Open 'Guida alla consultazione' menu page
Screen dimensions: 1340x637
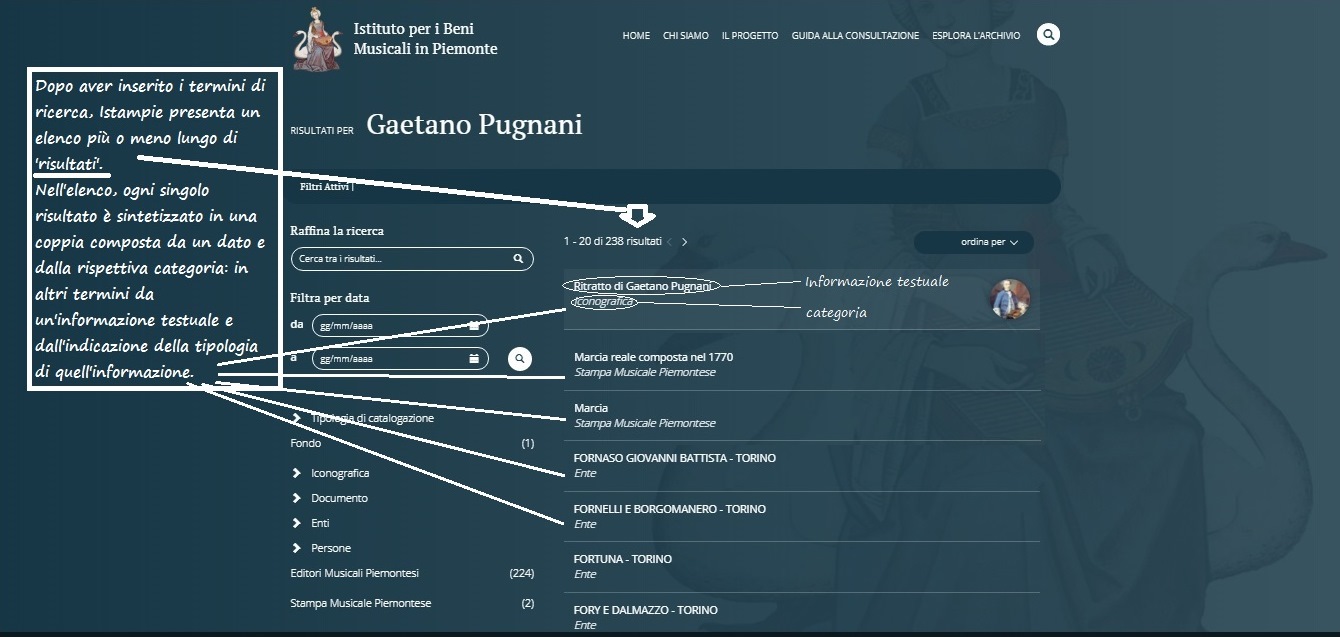pos(854,36)
